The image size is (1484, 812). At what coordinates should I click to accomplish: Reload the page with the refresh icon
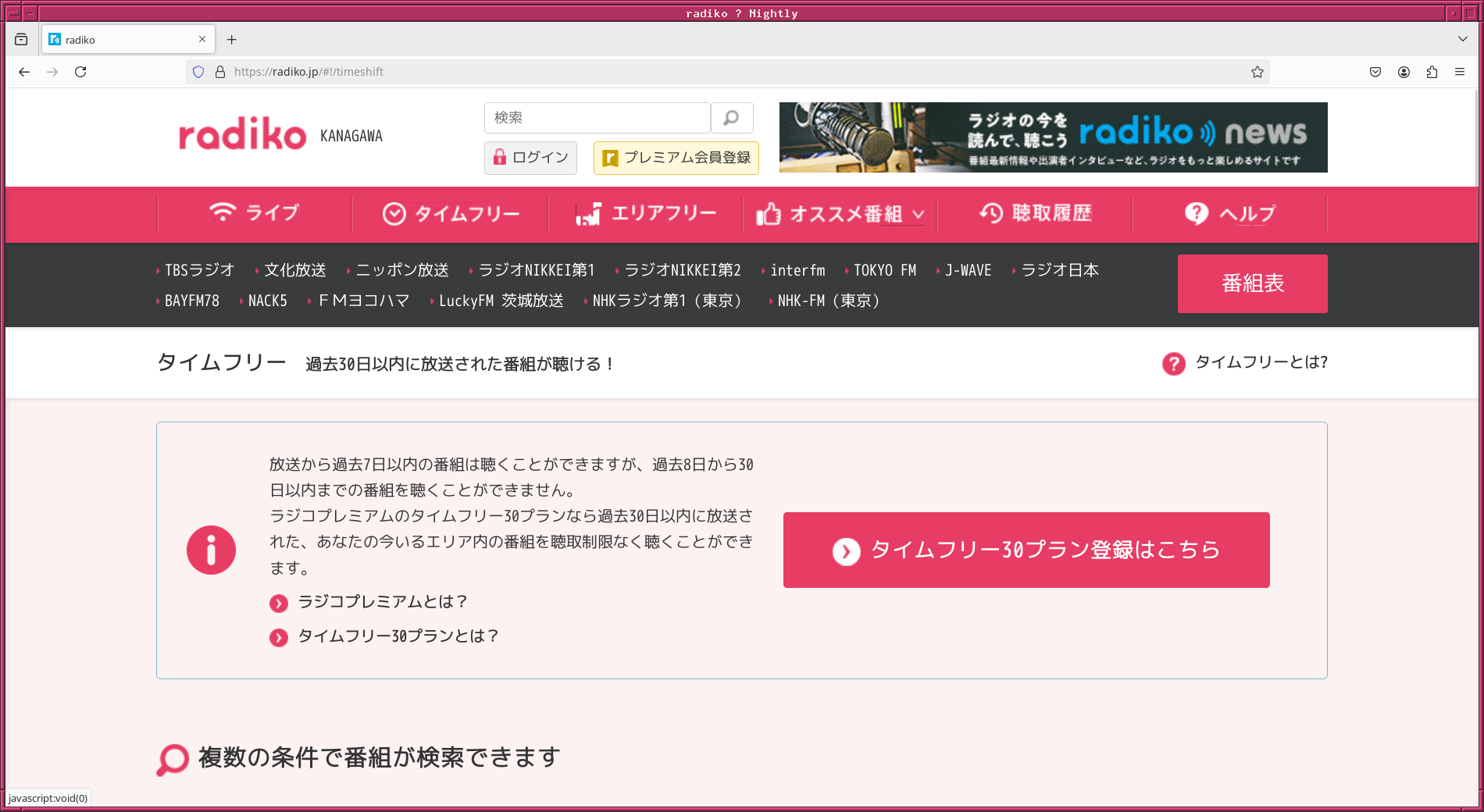coord(80,72)
